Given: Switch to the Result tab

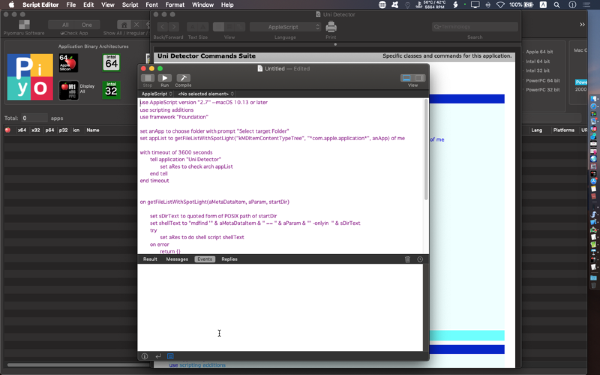Looking at the screenshot, I should click(150, 259).
